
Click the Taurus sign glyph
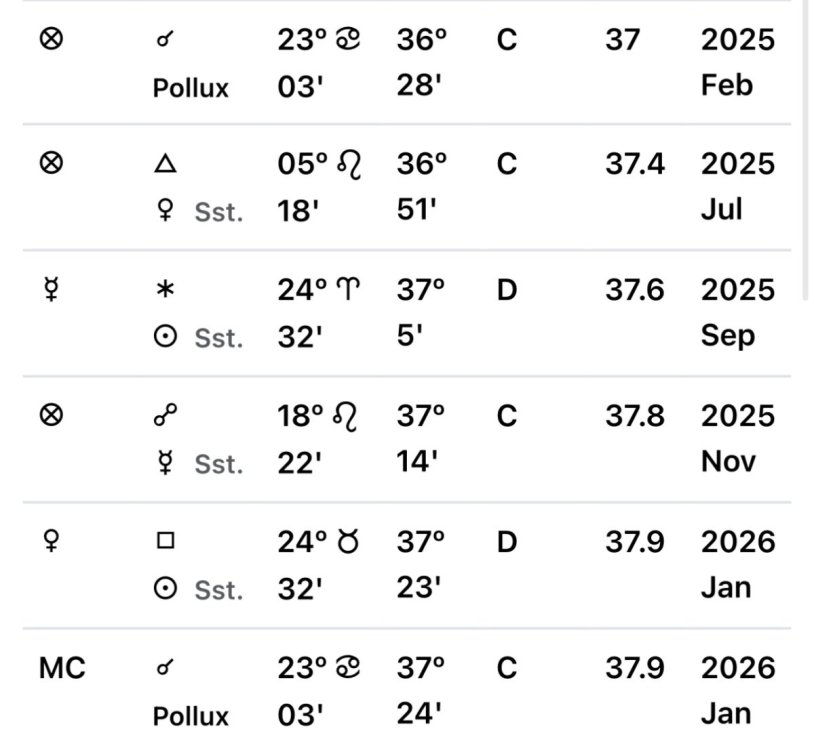click(x=349, y=541)
